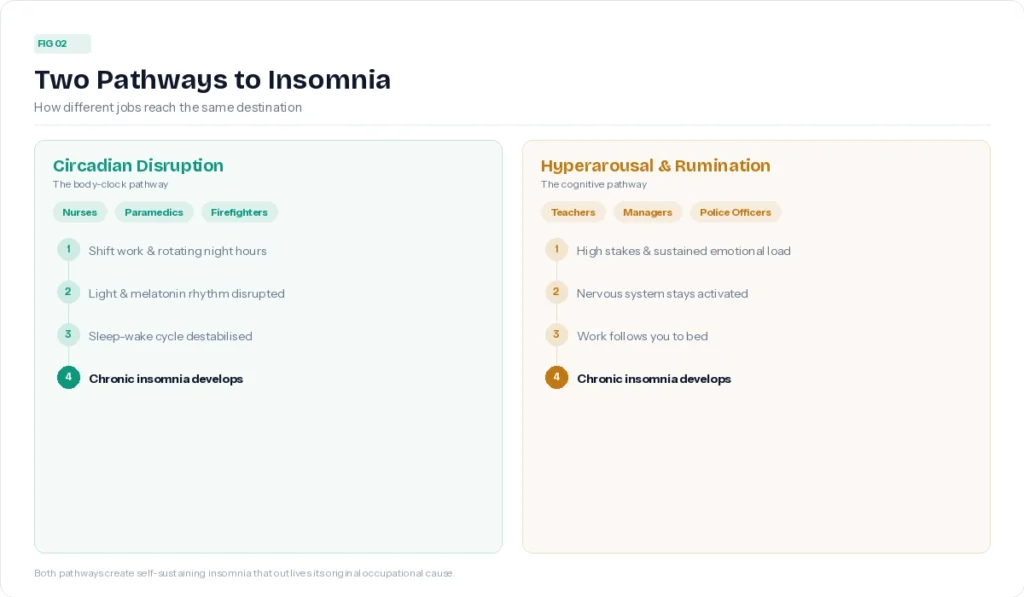Click step 2 circle beside melatonin rhythm
The height and width of the screenshot is (597, 1024).
point(69,292)
